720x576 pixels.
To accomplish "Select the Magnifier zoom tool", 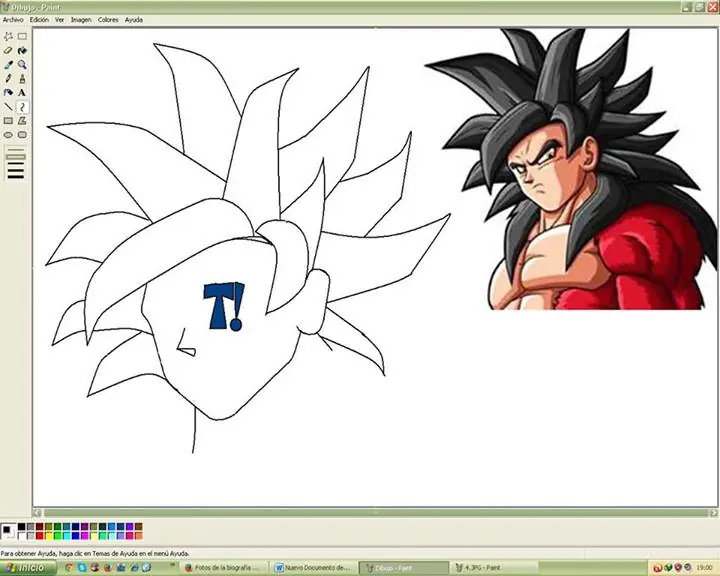I will [22, 65].
